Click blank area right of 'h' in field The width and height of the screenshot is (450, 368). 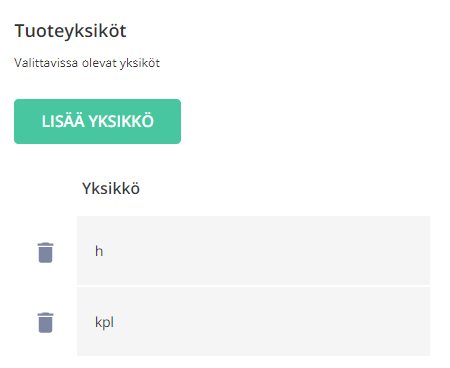click(x=267, y=251)
